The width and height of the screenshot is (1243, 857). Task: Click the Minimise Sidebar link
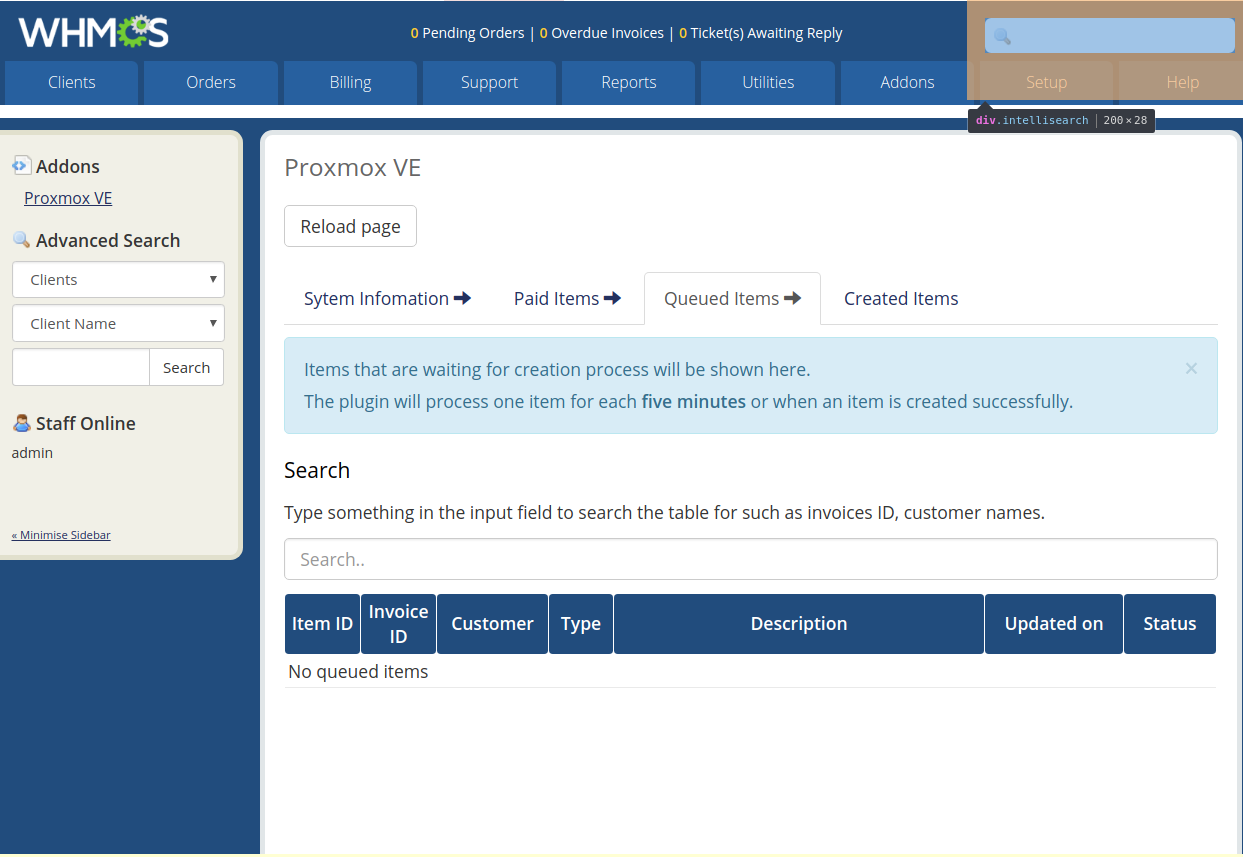point(61,535)
